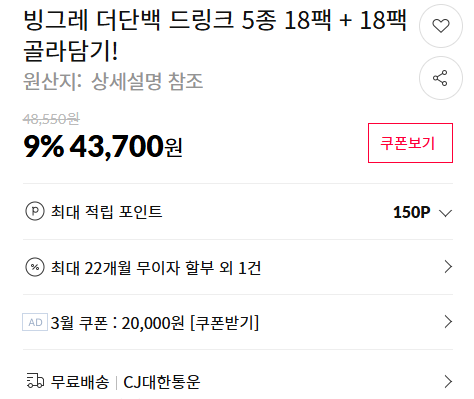
Task: Click the P point icon
Action: pyautogui.click(x=35, y=211)
